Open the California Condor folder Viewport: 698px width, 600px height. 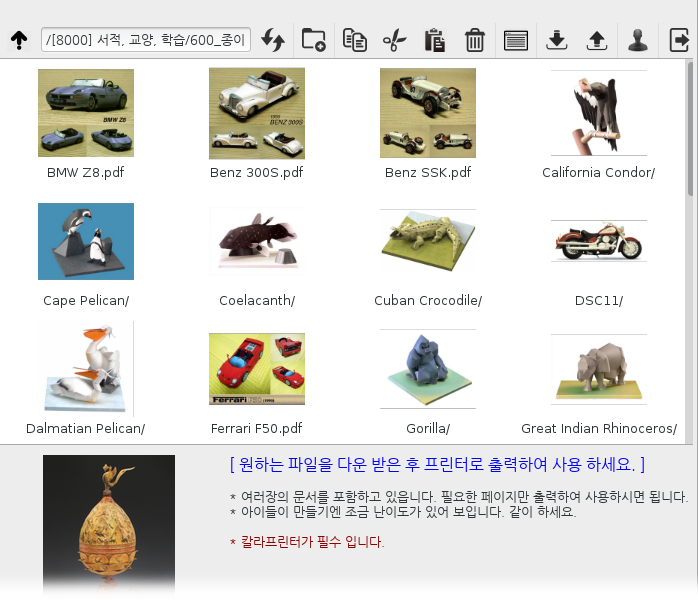coord(598,113)
